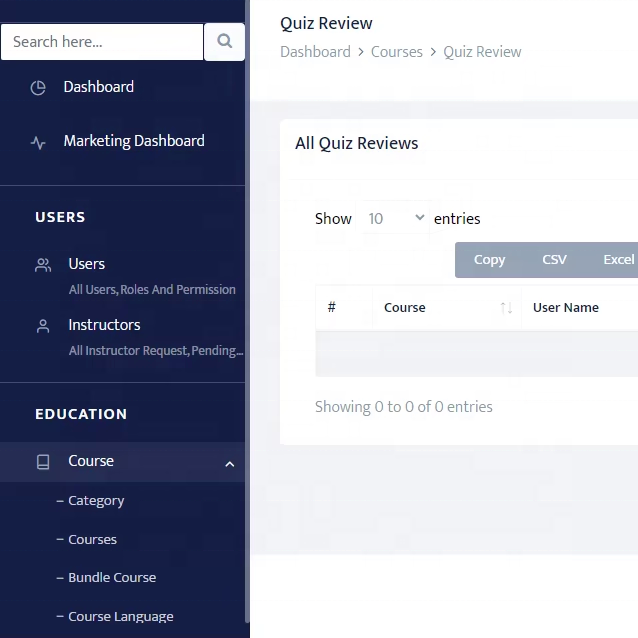This screenshot has height=638, width=638.
Task: Click the Course book icon
Action: (43, 462)
